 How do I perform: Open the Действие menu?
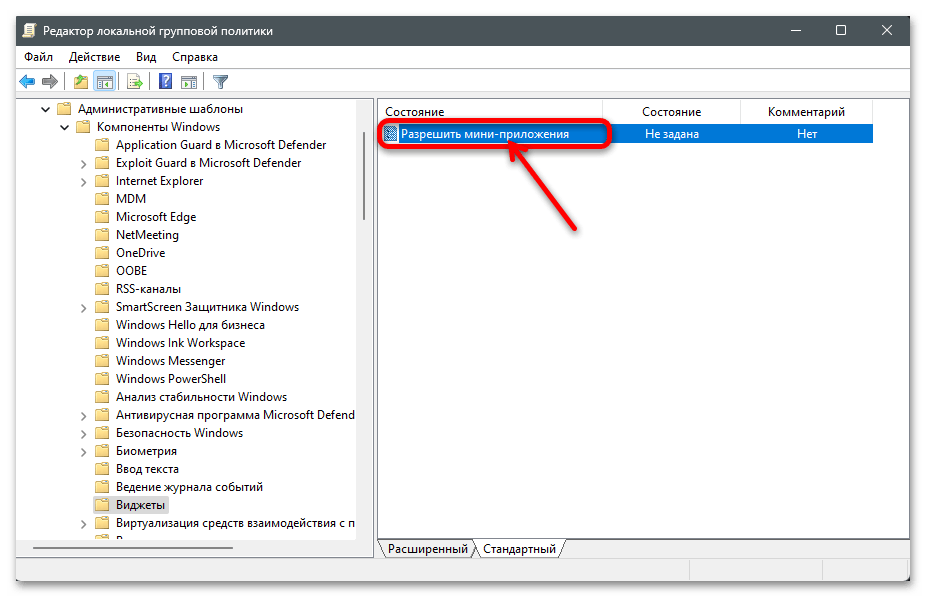point(94,57)
